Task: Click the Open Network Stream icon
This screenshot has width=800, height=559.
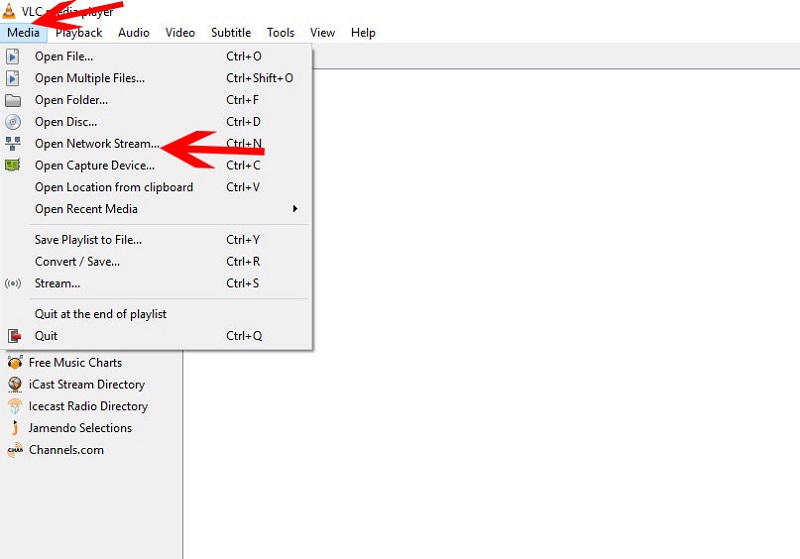Action: click(x=13, y=144)
